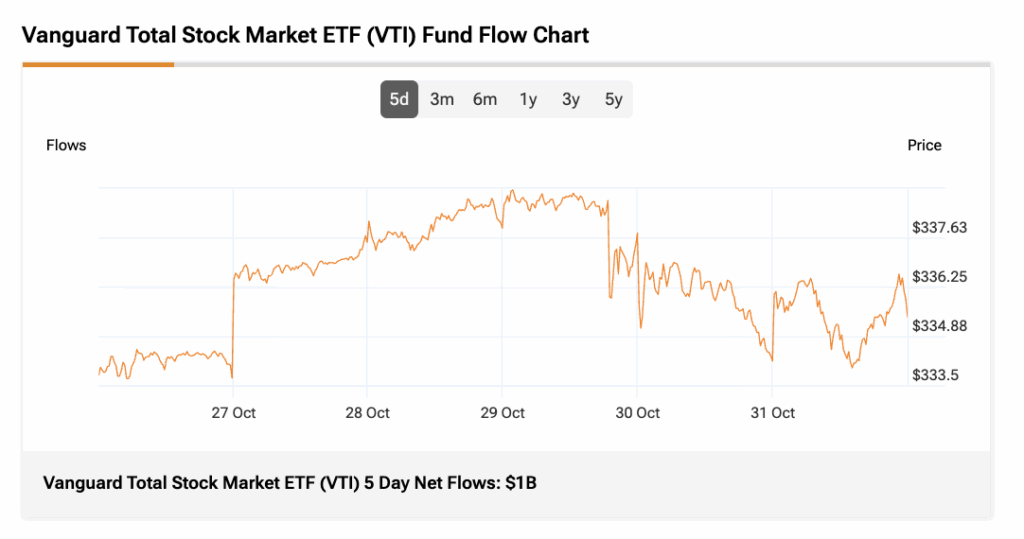Click the $337.63 price axis value
The image size is (1024, 539).
[x=939, y=228]
